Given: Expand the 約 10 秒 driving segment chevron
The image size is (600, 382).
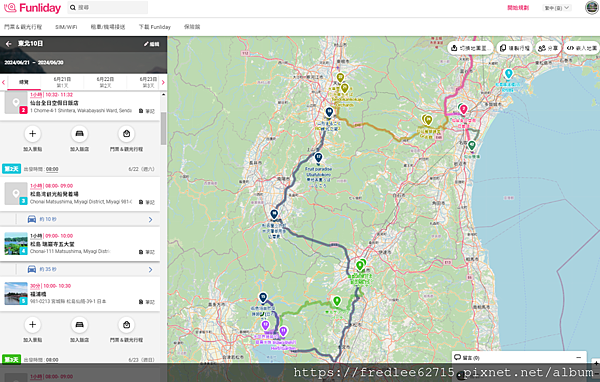Looking at the screenshot, I should click(x=150, y=219).
